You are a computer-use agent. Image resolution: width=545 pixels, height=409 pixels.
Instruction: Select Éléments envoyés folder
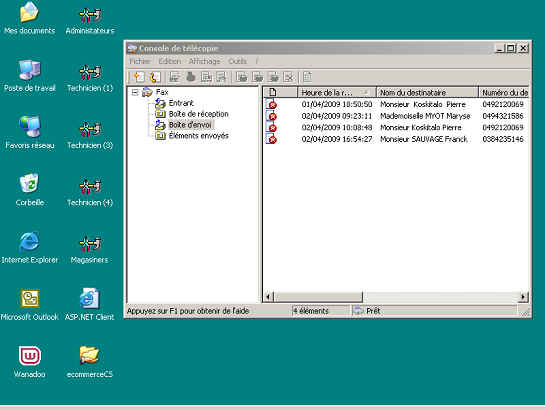point(198,136)
